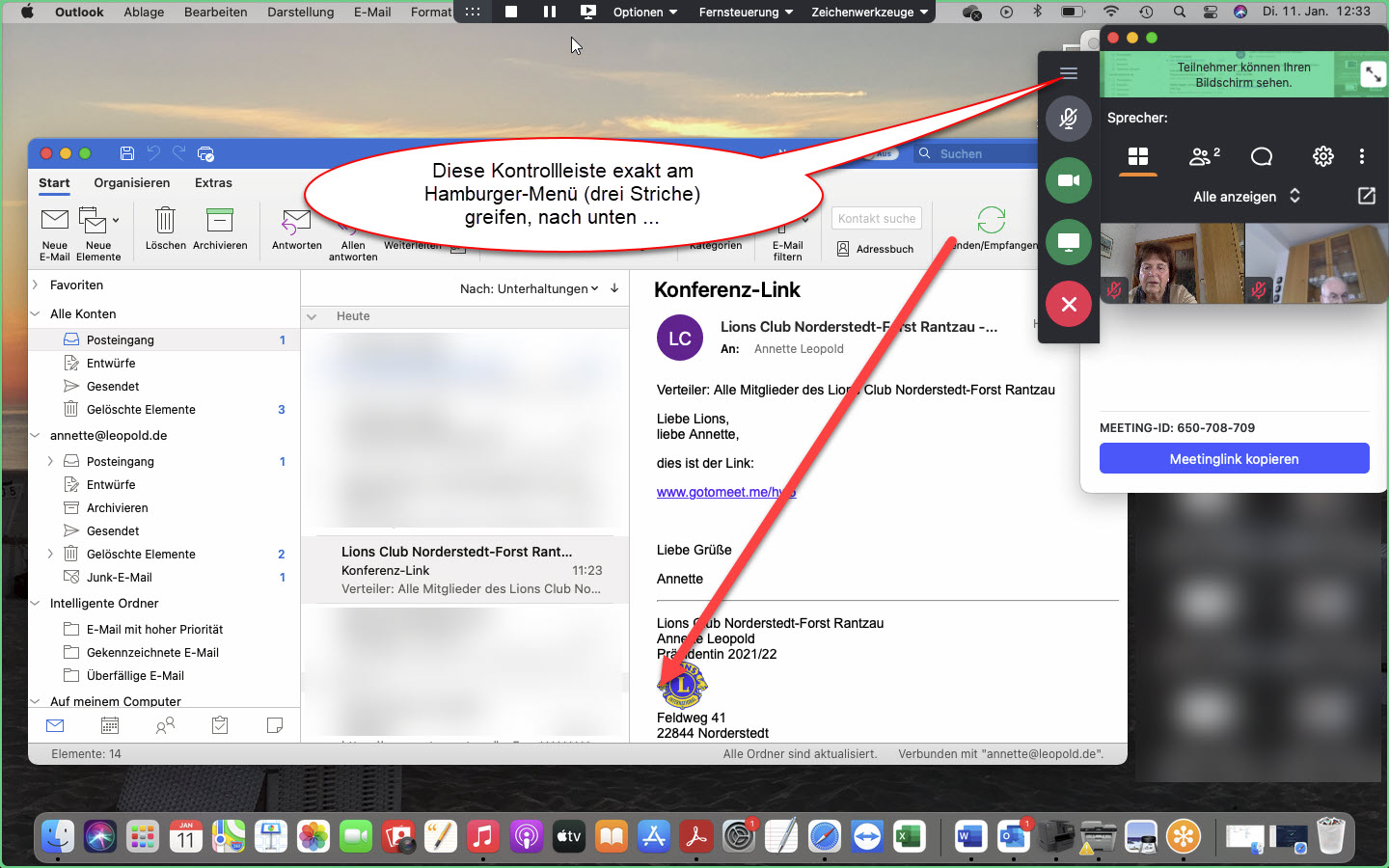
Task: Open the Zeichenwerkzeuge dropdown in recording toolbar
Action: tap(869, 12)
